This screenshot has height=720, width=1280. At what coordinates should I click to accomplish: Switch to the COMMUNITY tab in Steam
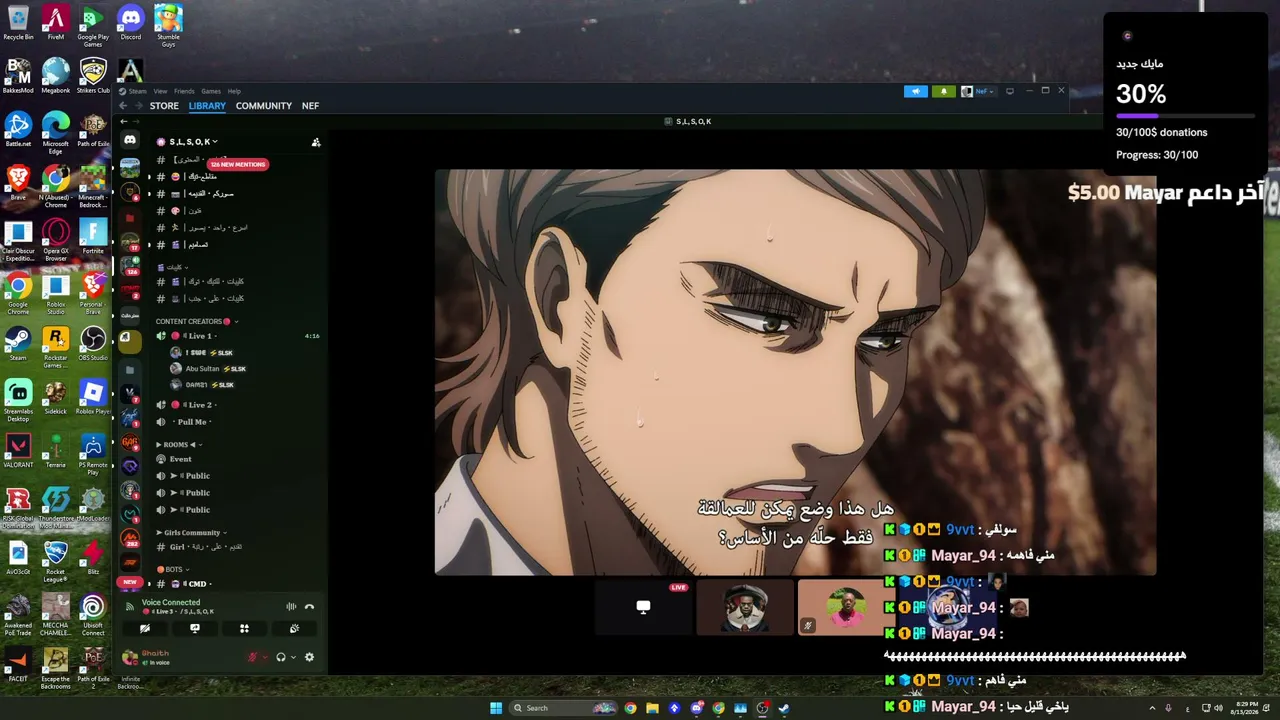[x=264, y=106]
